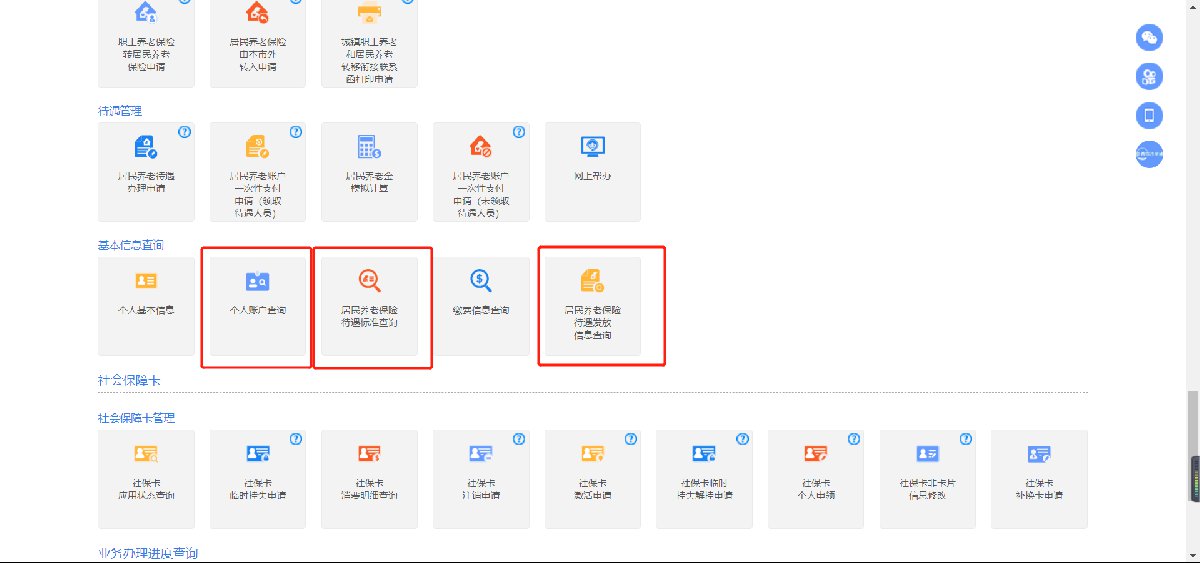
Task: Open the red-icon 社保卡信息验证查询 tile
Action: [x=369, y=479]
